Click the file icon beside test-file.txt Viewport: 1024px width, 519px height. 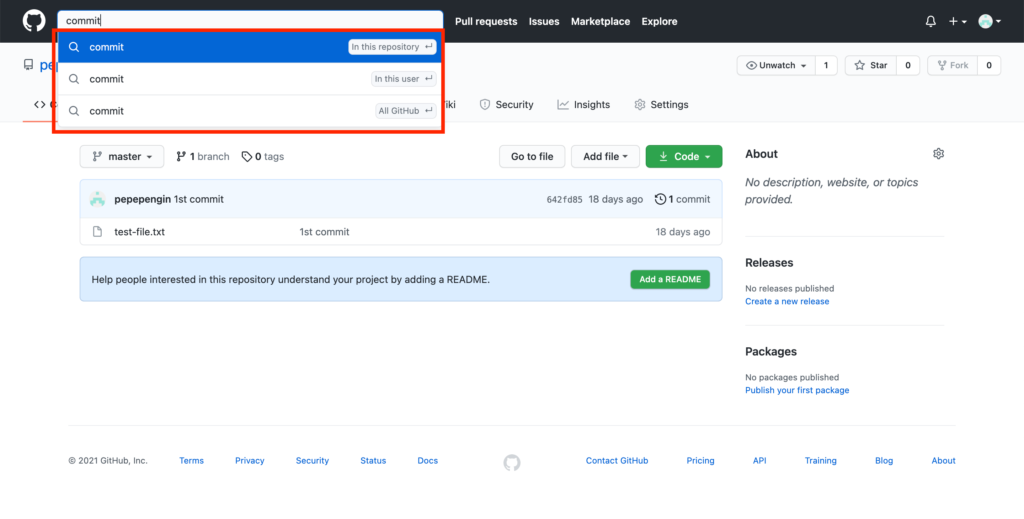pos(97,232)
